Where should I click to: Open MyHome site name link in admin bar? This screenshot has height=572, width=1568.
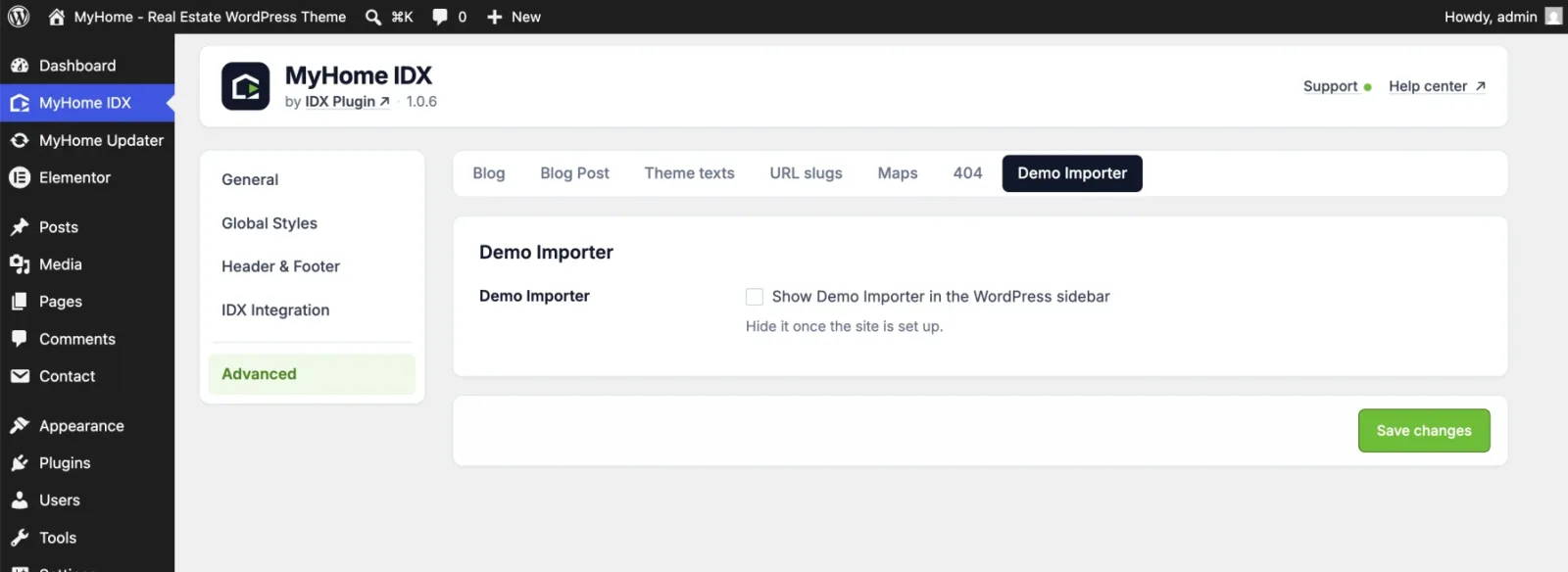pos(210,17)
